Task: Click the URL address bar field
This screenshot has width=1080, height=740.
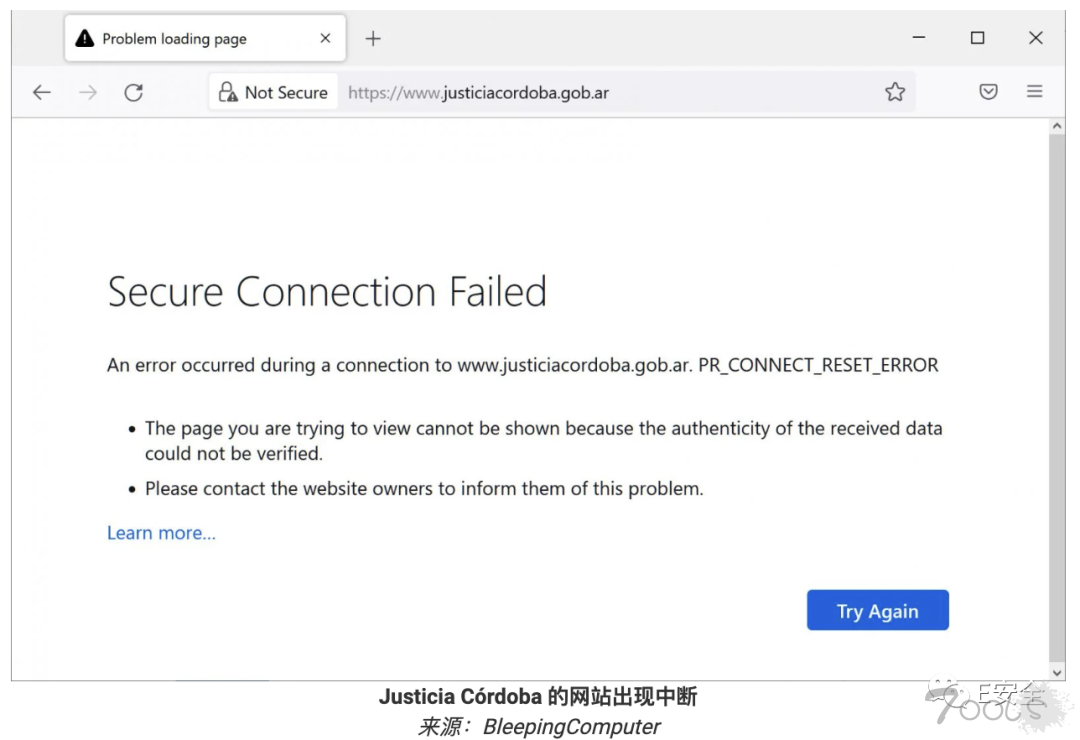Action: 600,92
